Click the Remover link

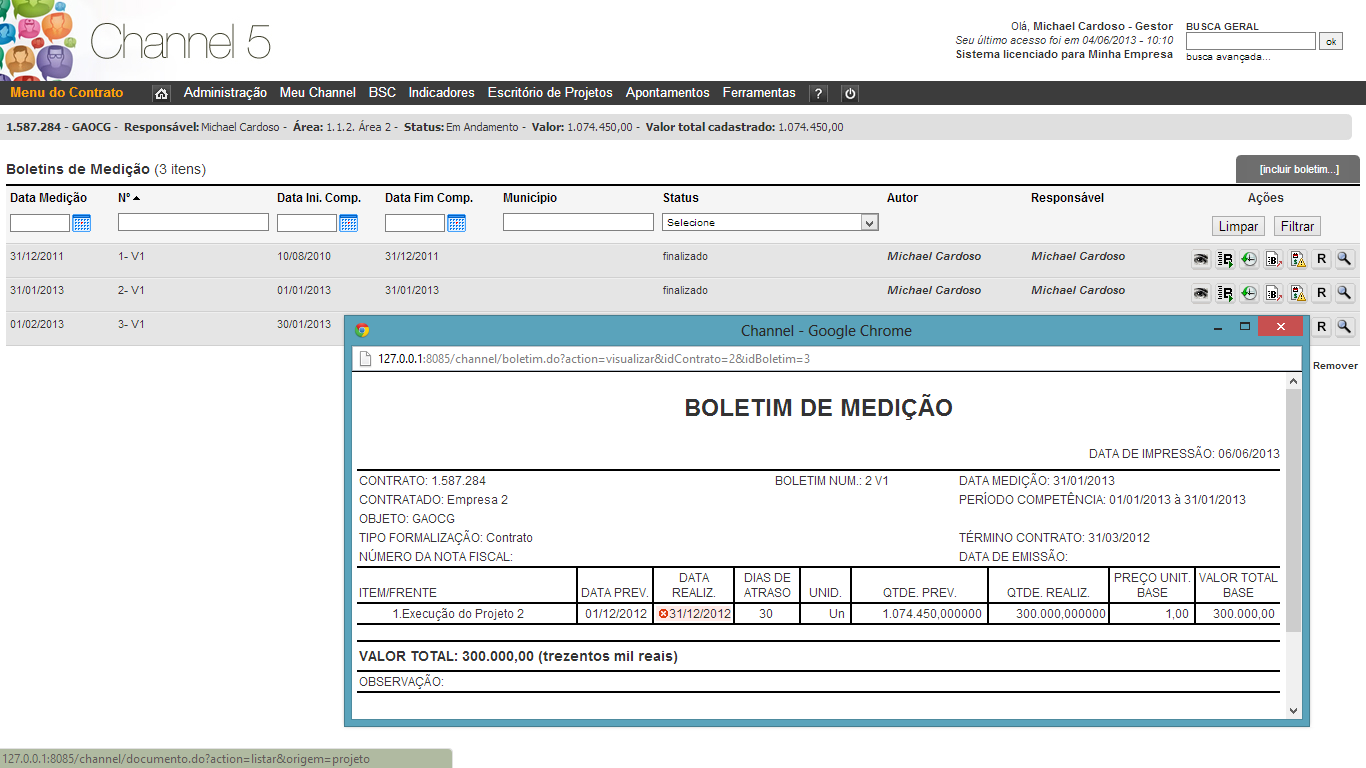point(1335,366)
